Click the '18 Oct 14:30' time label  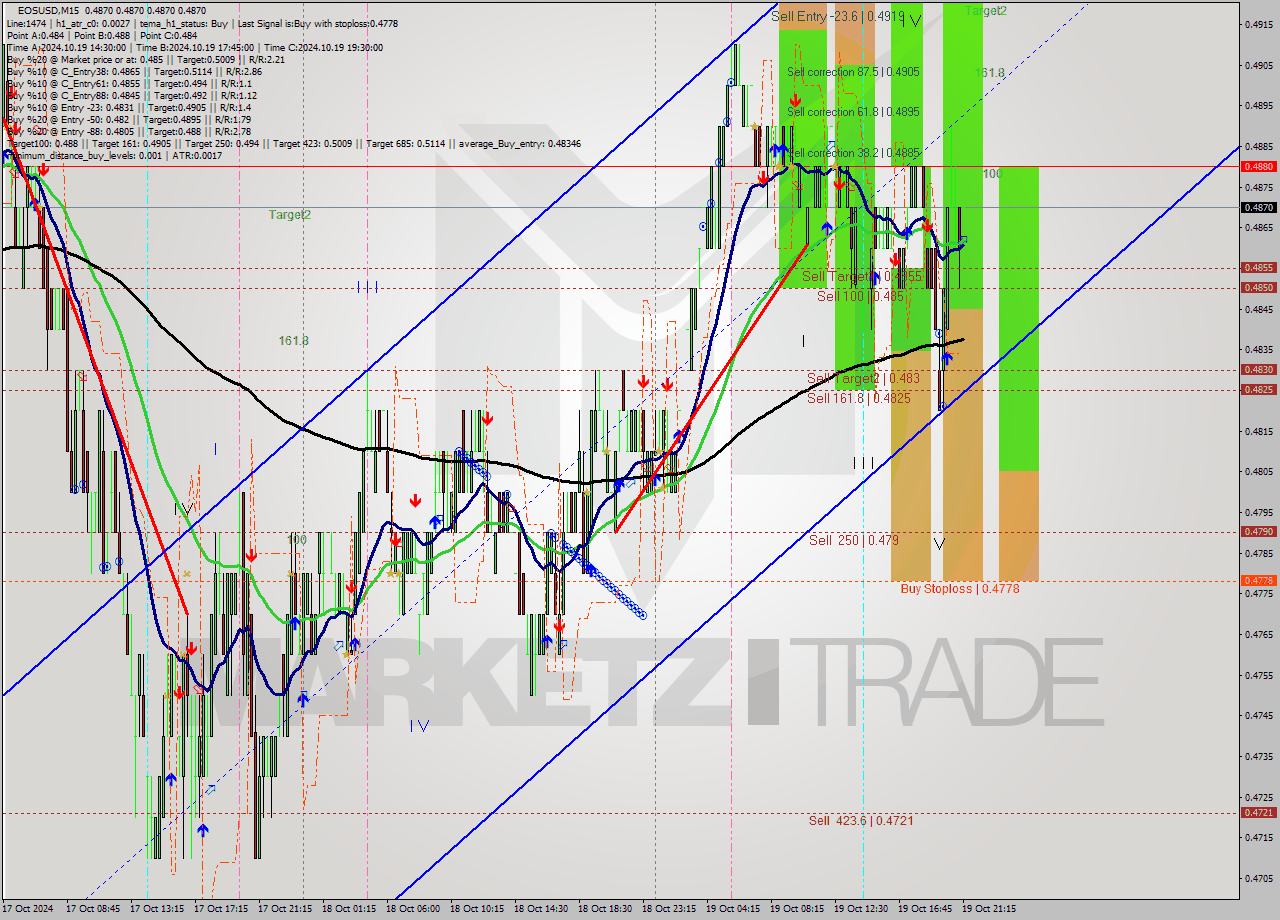[540, 909]
